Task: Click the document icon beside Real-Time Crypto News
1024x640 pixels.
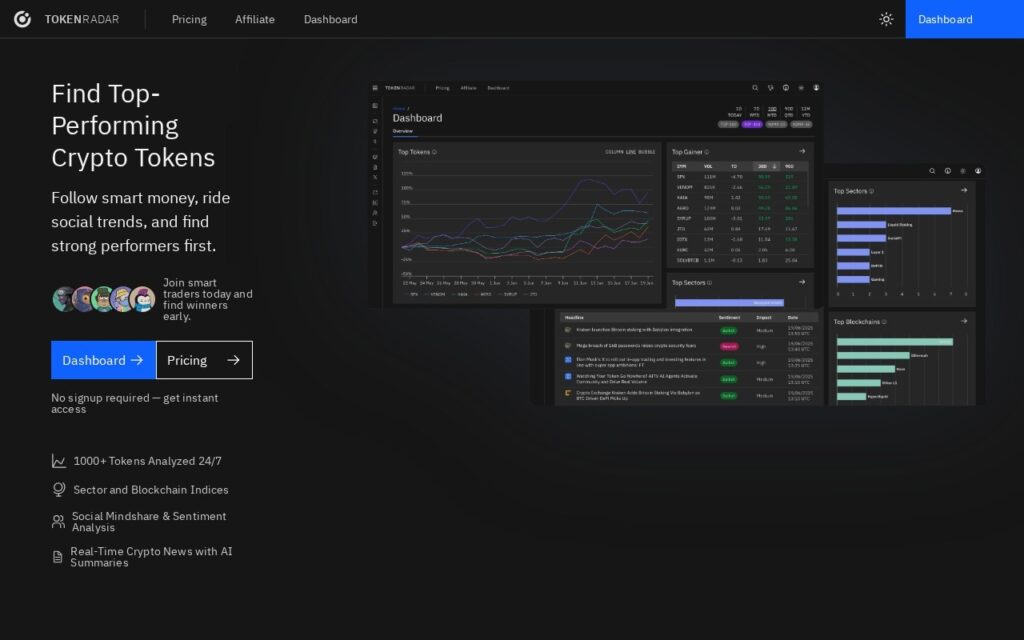Action: [x=57, y=556]
